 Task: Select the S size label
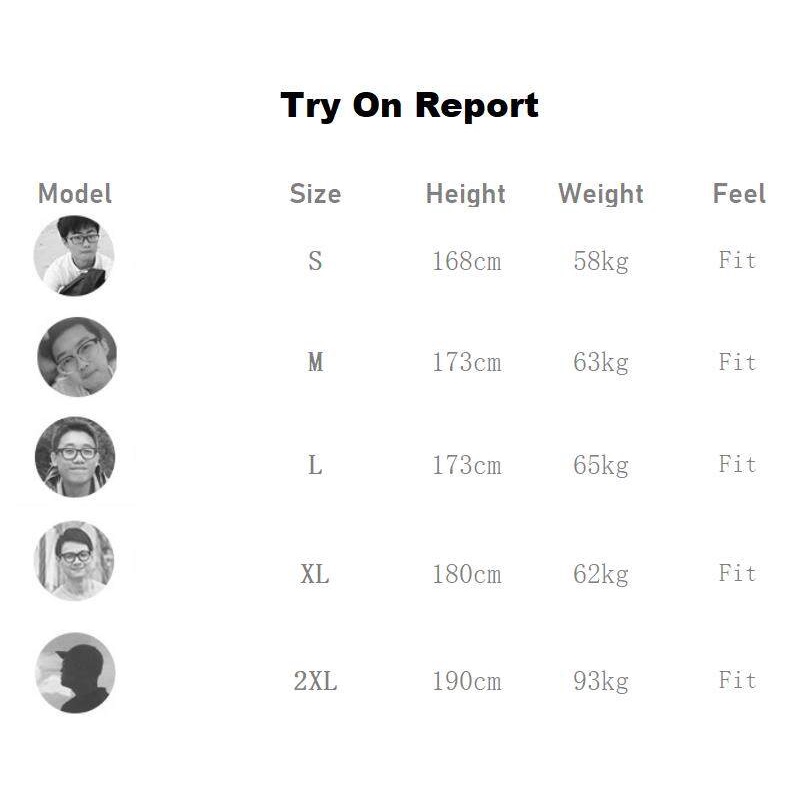click(x=315, y=262)
